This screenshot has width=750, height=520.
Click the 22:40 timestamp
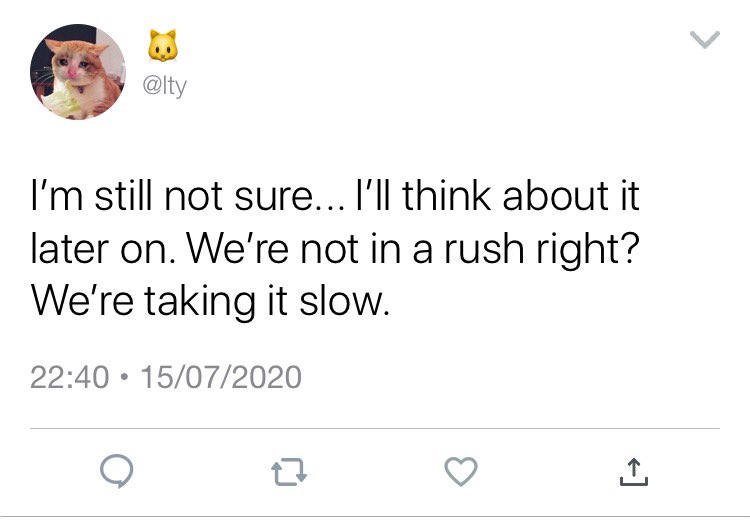[69, 377]
